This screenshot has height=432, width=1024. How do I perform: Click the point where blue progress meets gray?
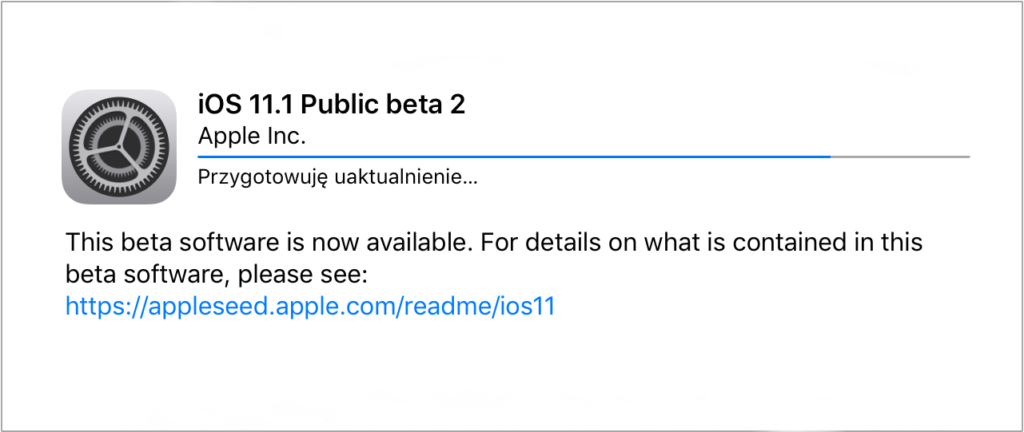[830, 156]
